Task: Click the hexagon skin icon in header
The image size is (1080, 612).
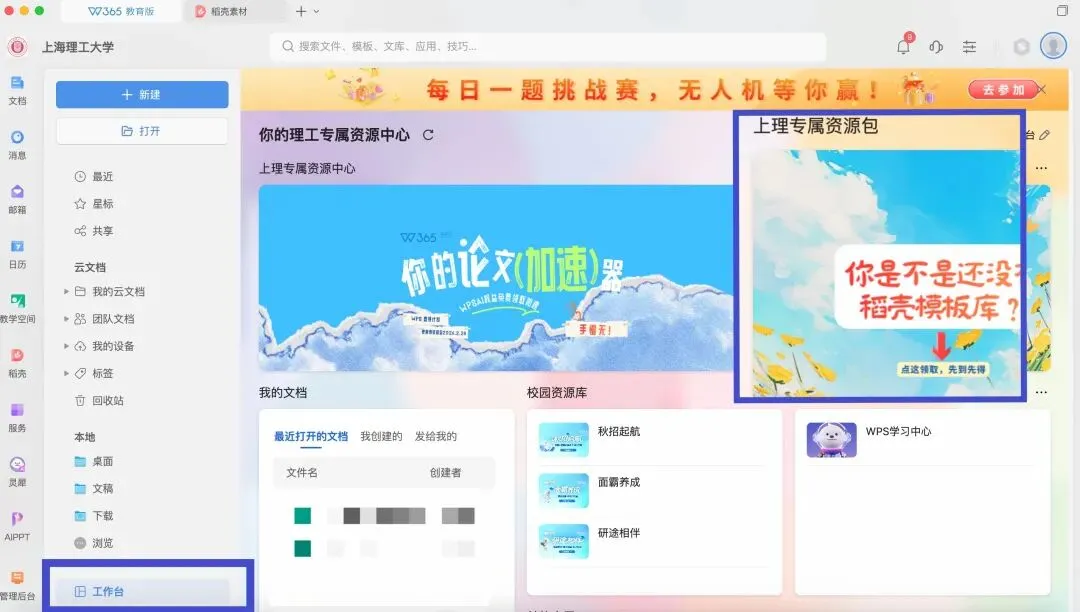Action: click(1021, 47)
